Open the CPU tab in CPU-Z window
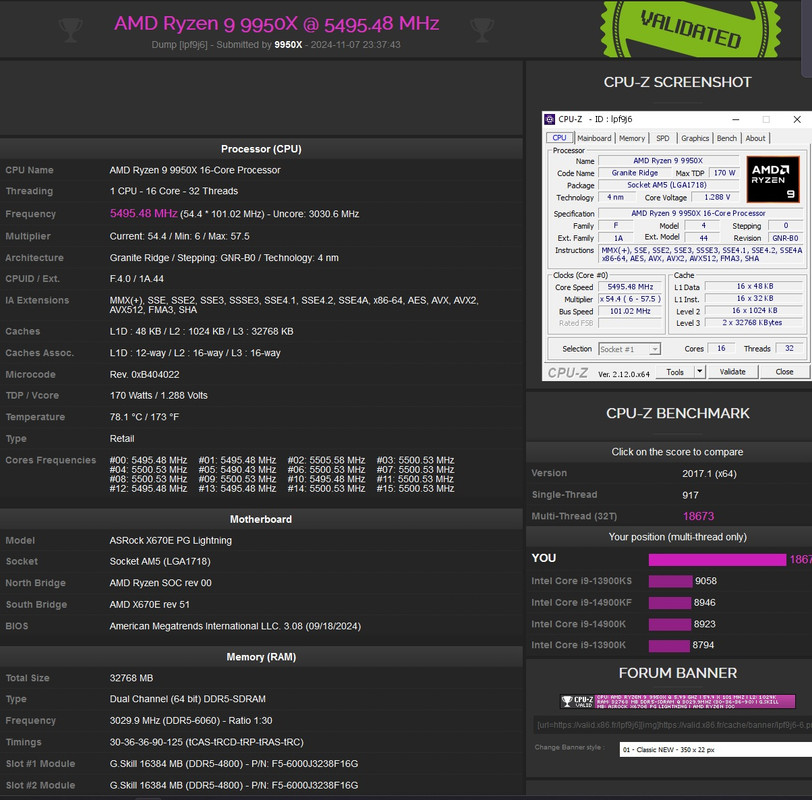This screenshot has height=800, width=812. tap(559, 138)
